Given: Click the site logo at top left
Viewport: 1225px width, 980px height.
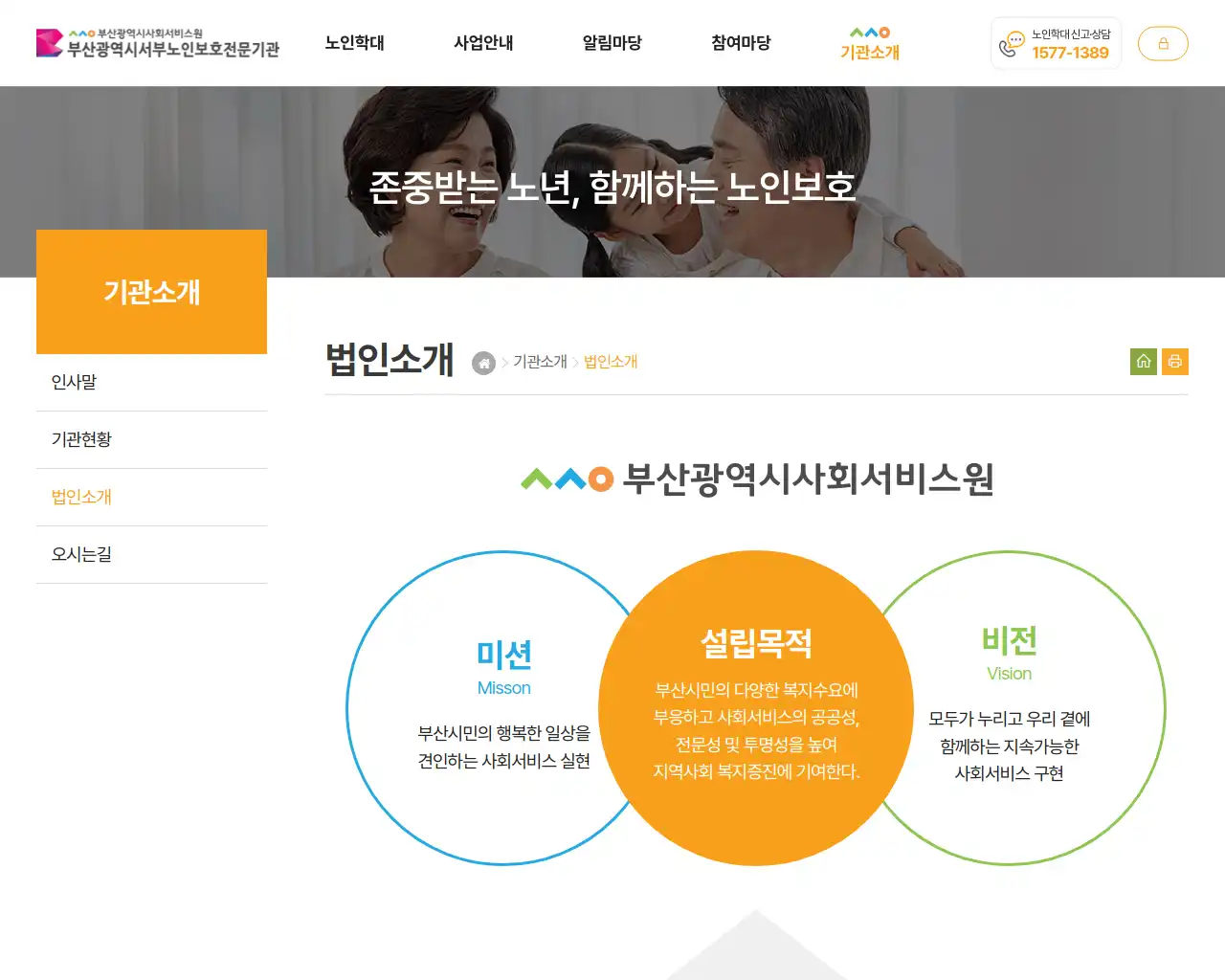Looking at the screenshot, I should tap(158, 43).
